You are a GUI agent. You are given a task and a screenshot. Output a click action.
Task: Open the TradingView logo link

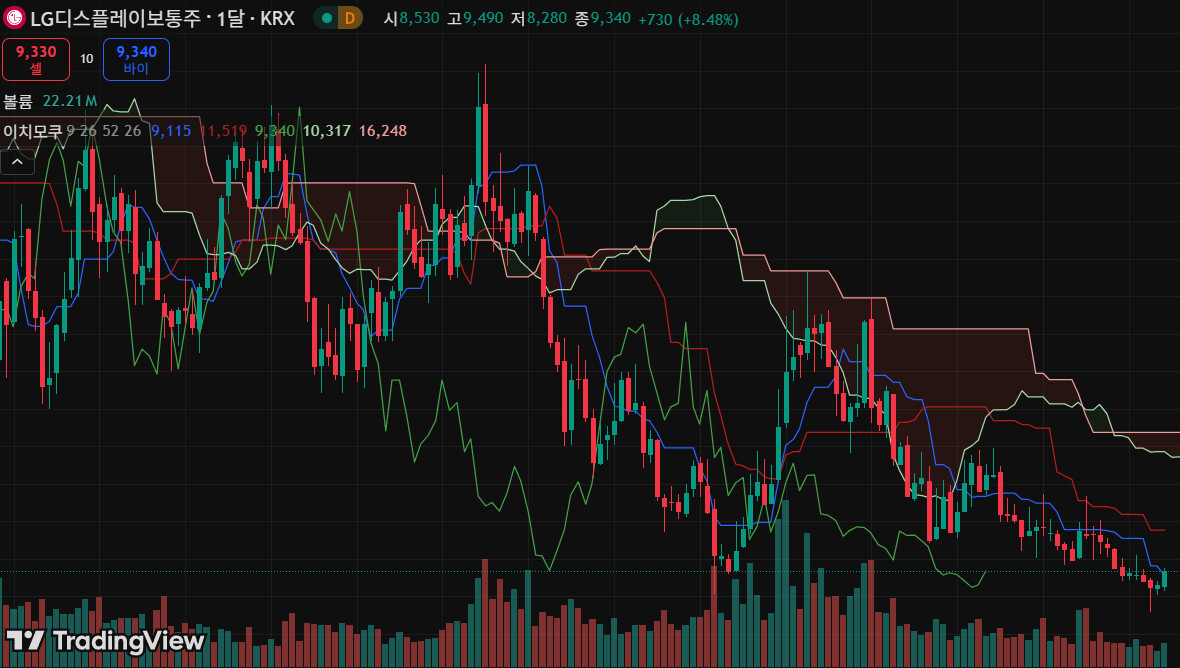pyautogui.click(x=105, y=640)
